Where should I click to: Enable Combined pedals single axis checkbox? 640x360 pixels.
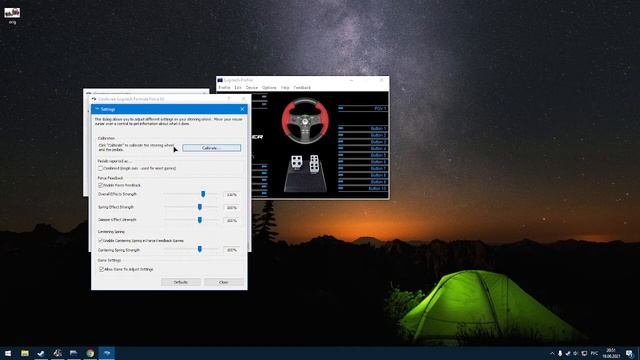(x=100, y=168)
